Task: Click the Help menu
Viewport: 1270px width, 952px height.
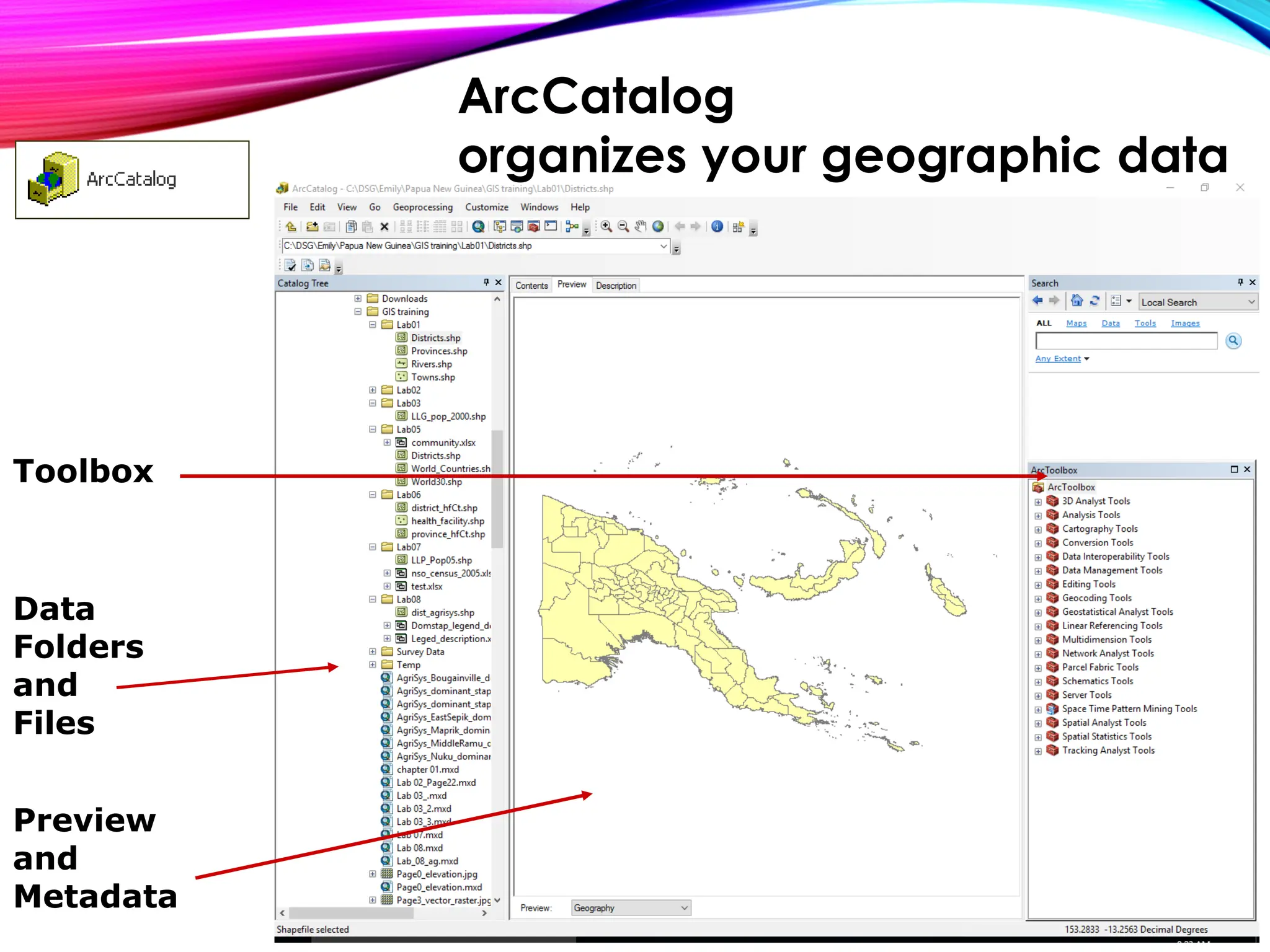Action: [580, 207]
